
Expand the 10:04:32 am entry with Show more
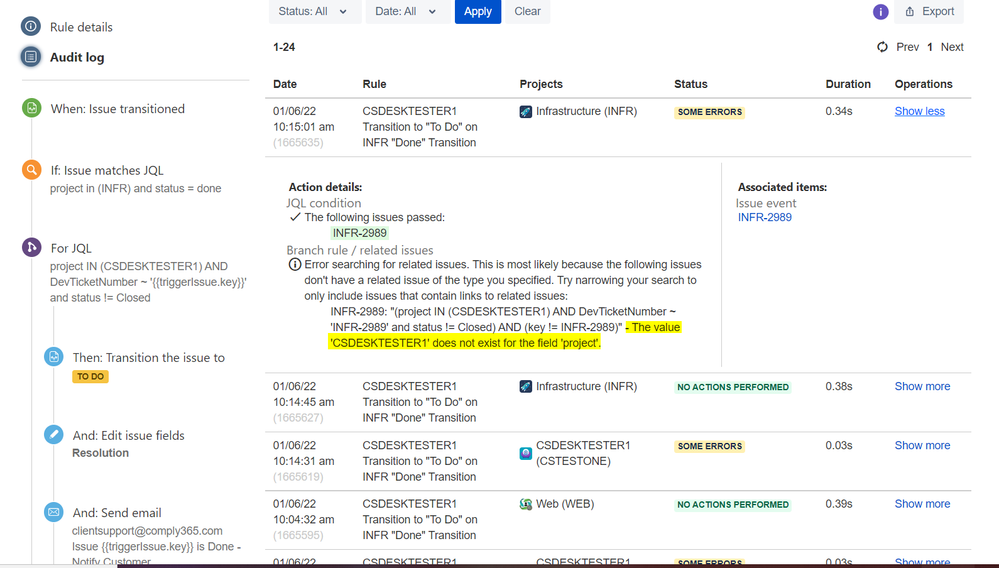(922, 504)
